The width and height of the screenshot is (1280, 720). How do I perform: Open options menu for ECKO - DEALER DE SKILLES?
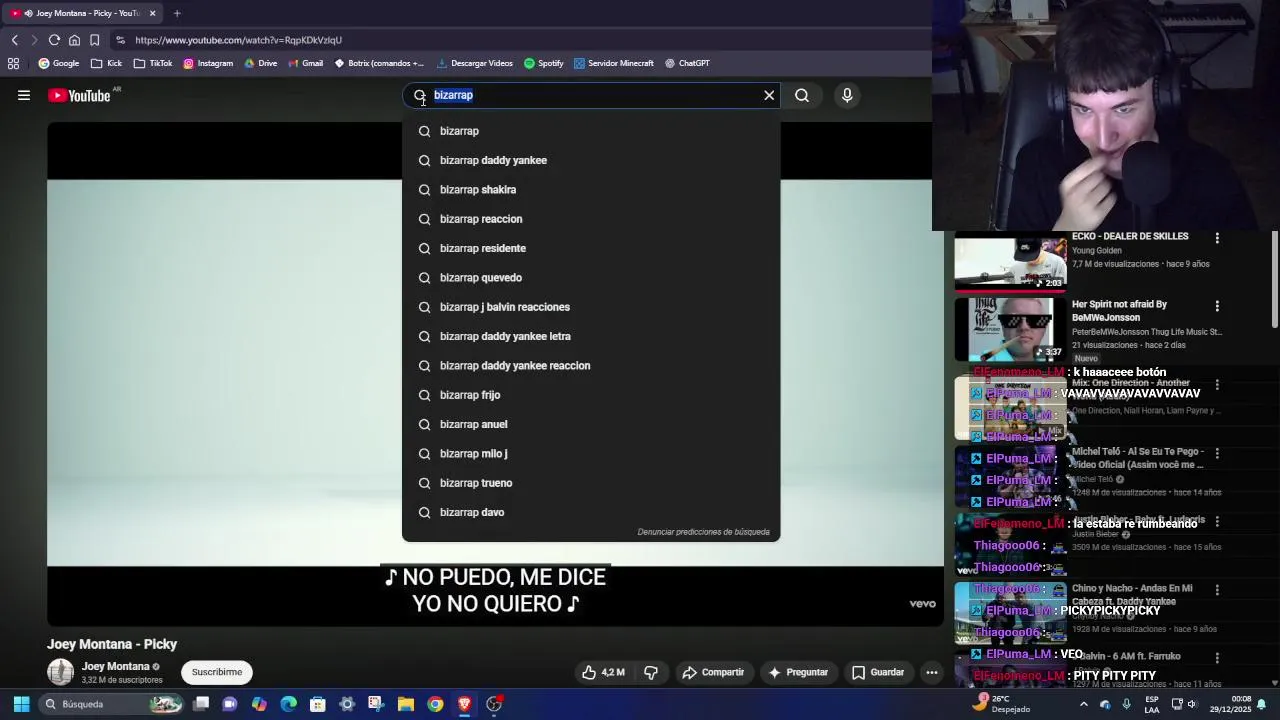click(x=1217, y=238)
